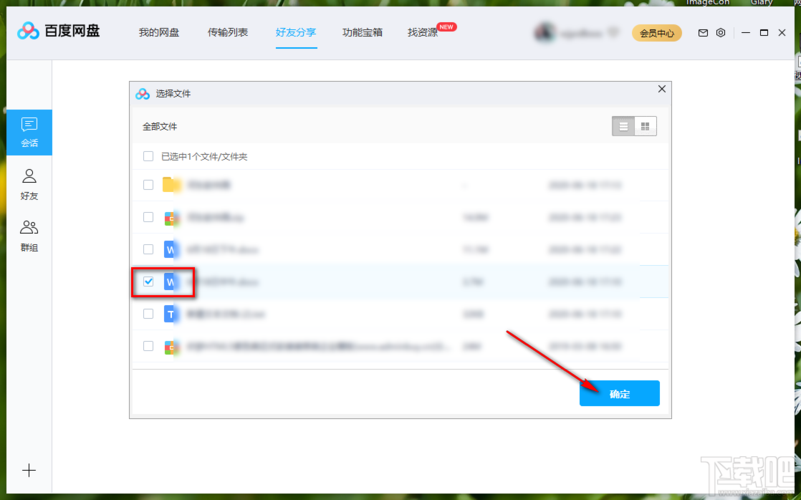Click the 全部文件 breadcrumb
This screenshot has width=801, height=500.
pos(159,127)
